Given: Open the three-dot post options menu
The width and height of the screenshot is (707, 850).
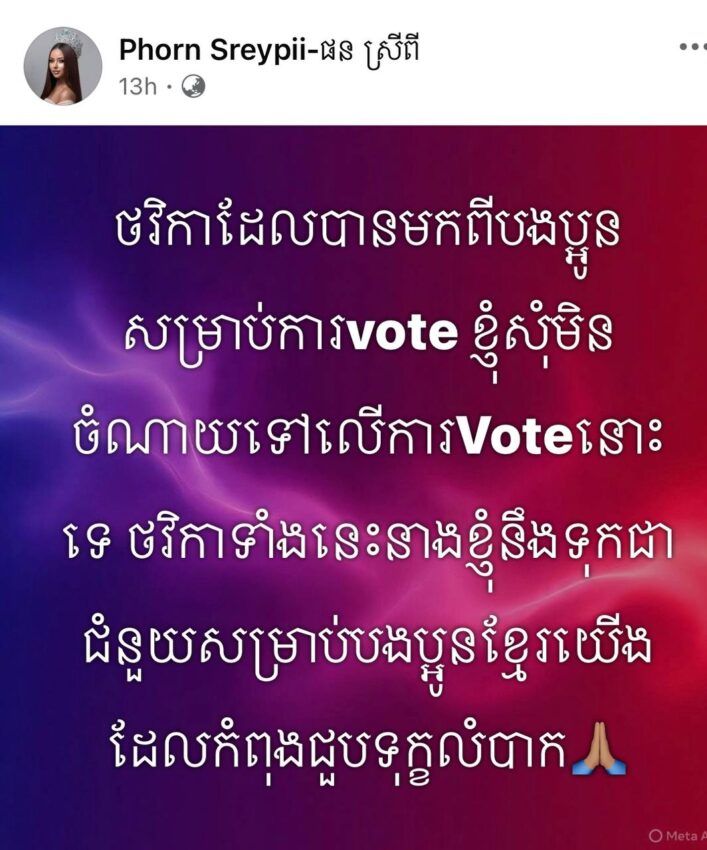Looking at the screenshot, I should [x=692, y=47].
